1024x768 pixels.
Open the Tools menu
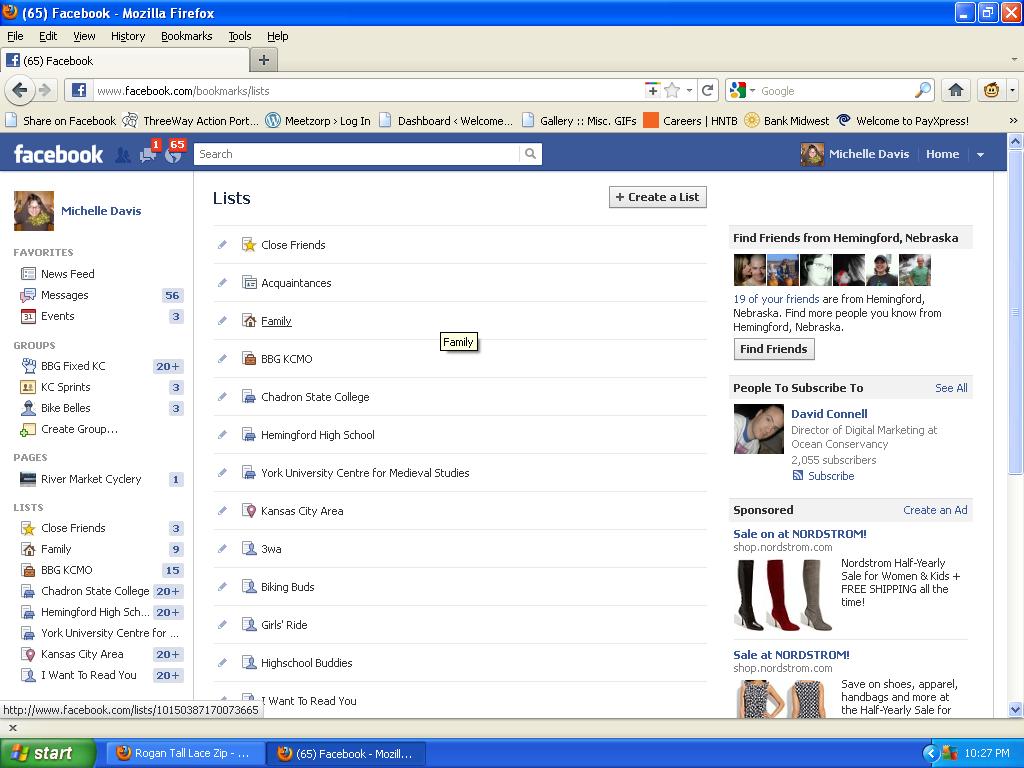click(240, 36)
